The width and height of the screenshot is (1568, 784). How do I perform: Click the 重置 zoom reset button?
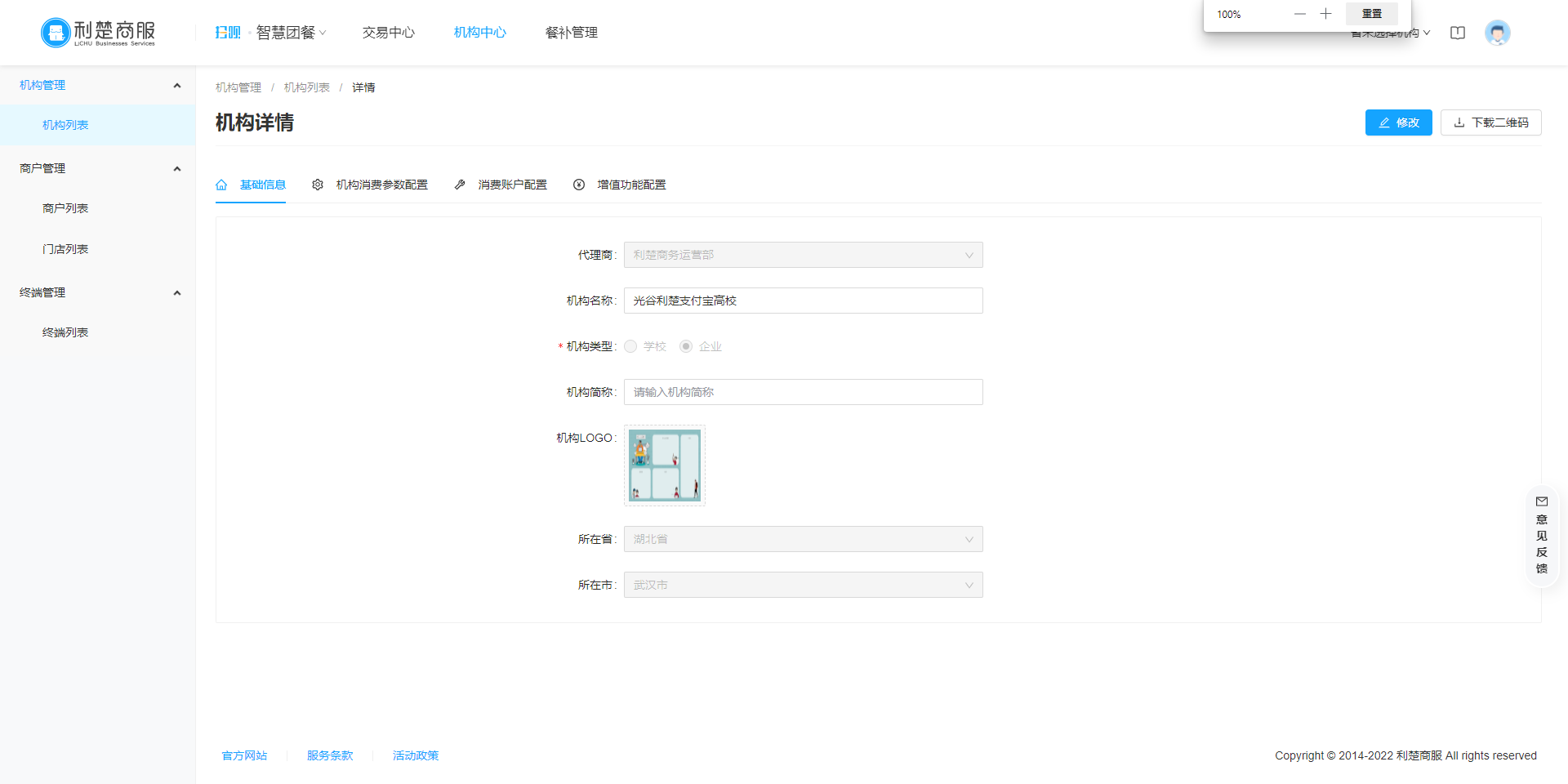click(1372, 14)
